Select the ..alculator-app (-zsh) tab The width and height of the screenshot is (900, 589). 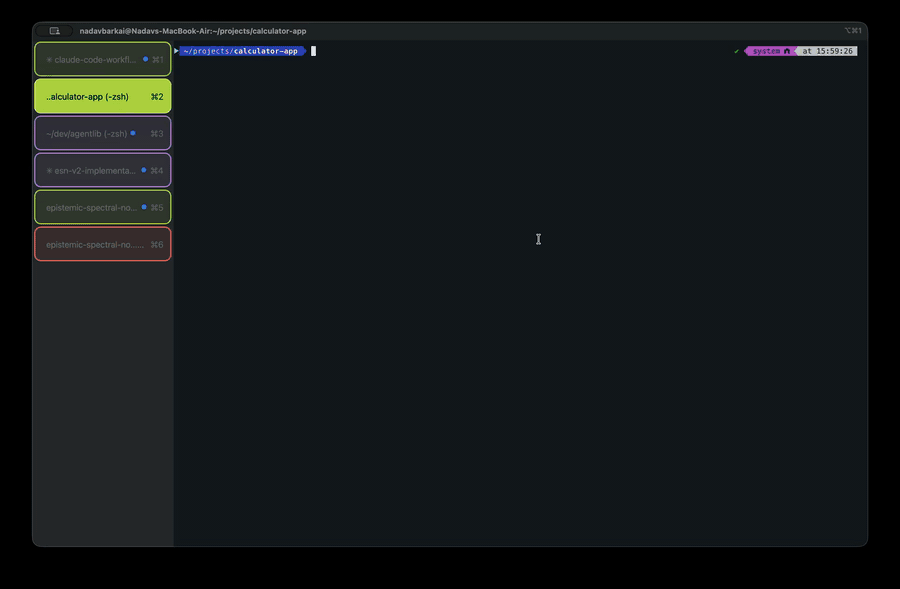(103, 96)
